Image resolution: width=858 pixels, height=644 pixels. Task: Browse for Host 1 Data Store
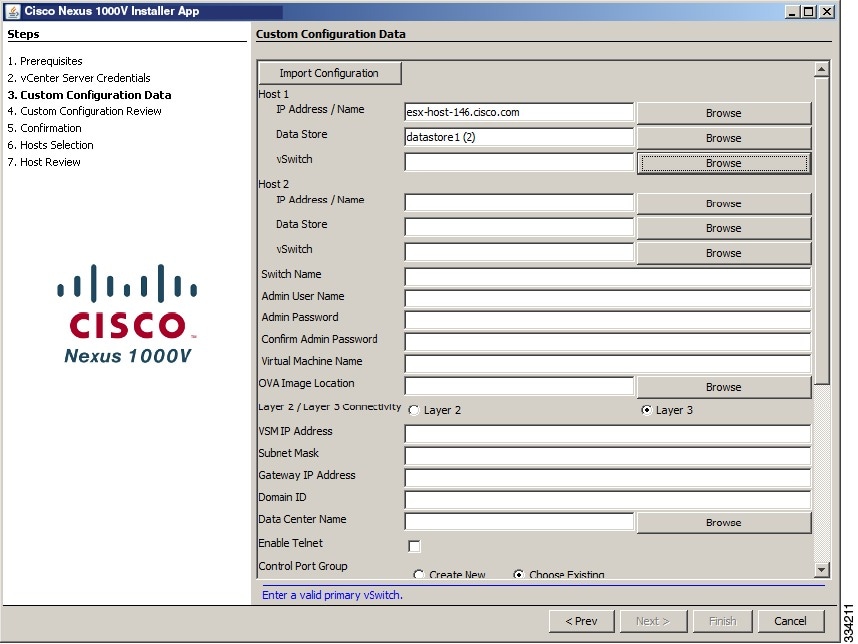(723, 137)
